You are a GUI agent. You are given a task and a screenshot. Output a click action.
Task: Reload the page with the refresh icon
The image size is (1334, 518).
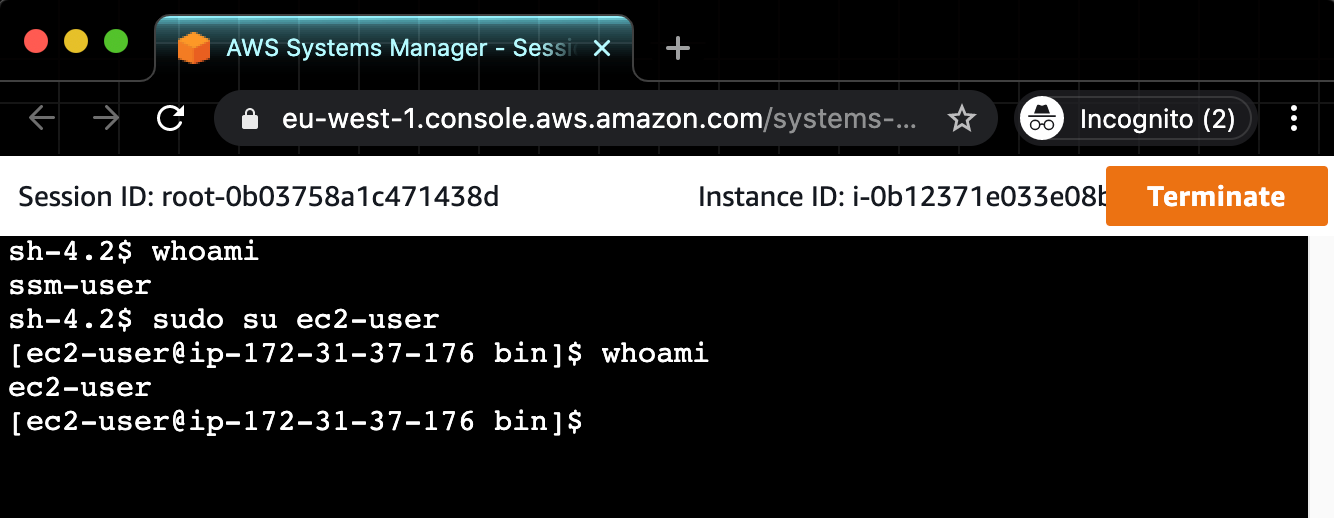171,119
